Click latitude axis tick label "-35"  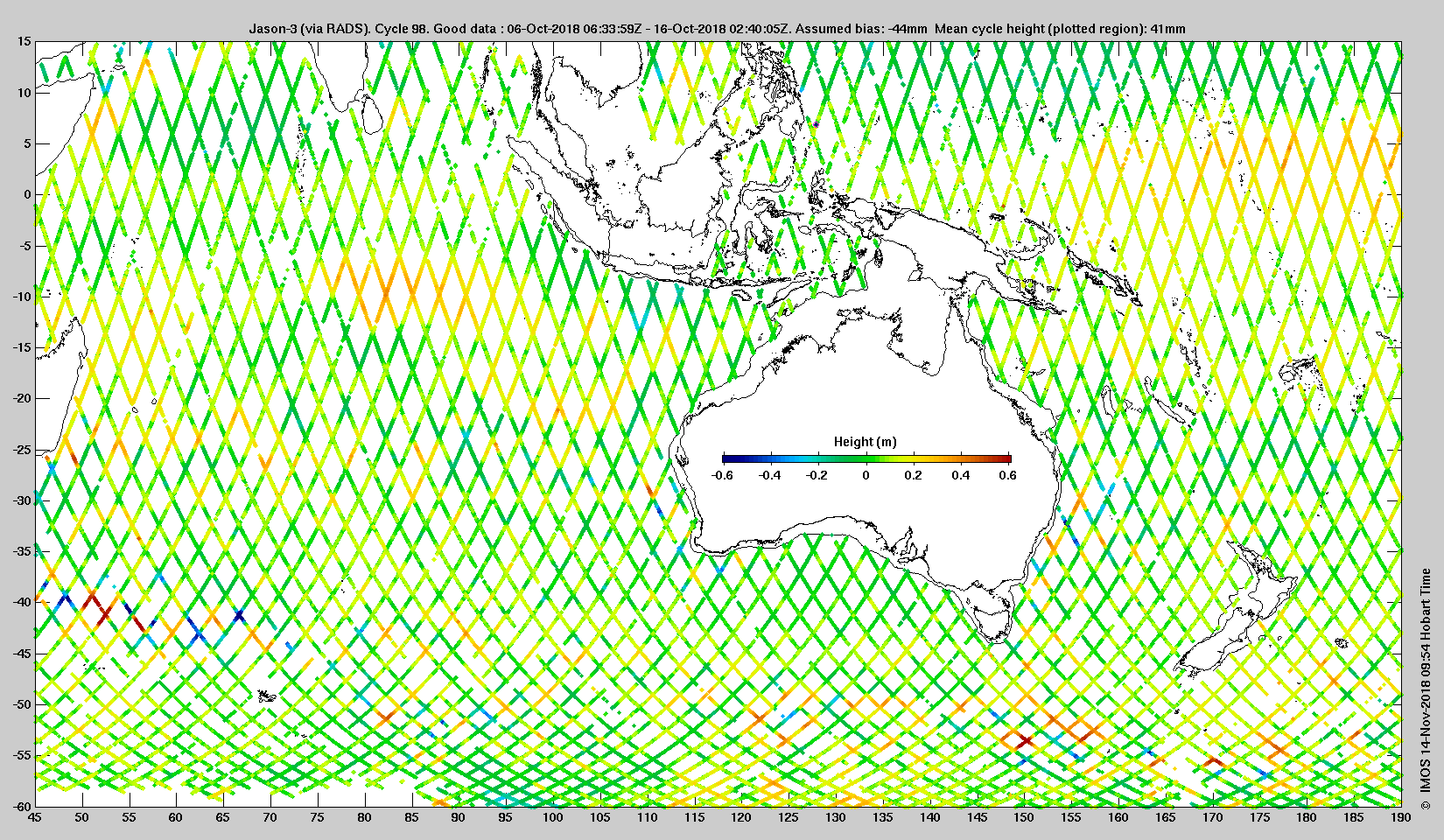tap(22, 551)
